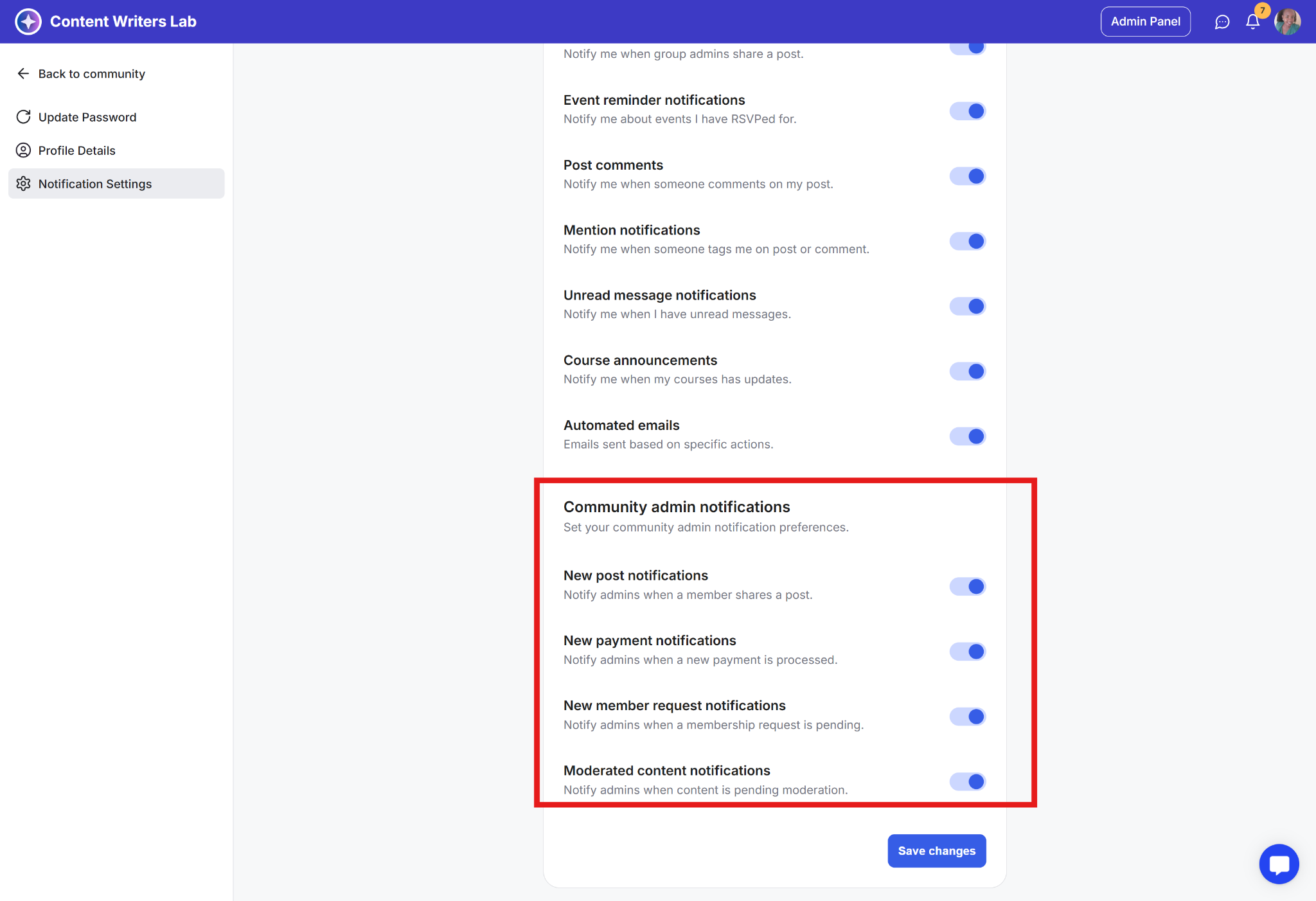Go back to community link
Image resolution: width=1316 pixels, height=901 pixels.
pos(91,74)
